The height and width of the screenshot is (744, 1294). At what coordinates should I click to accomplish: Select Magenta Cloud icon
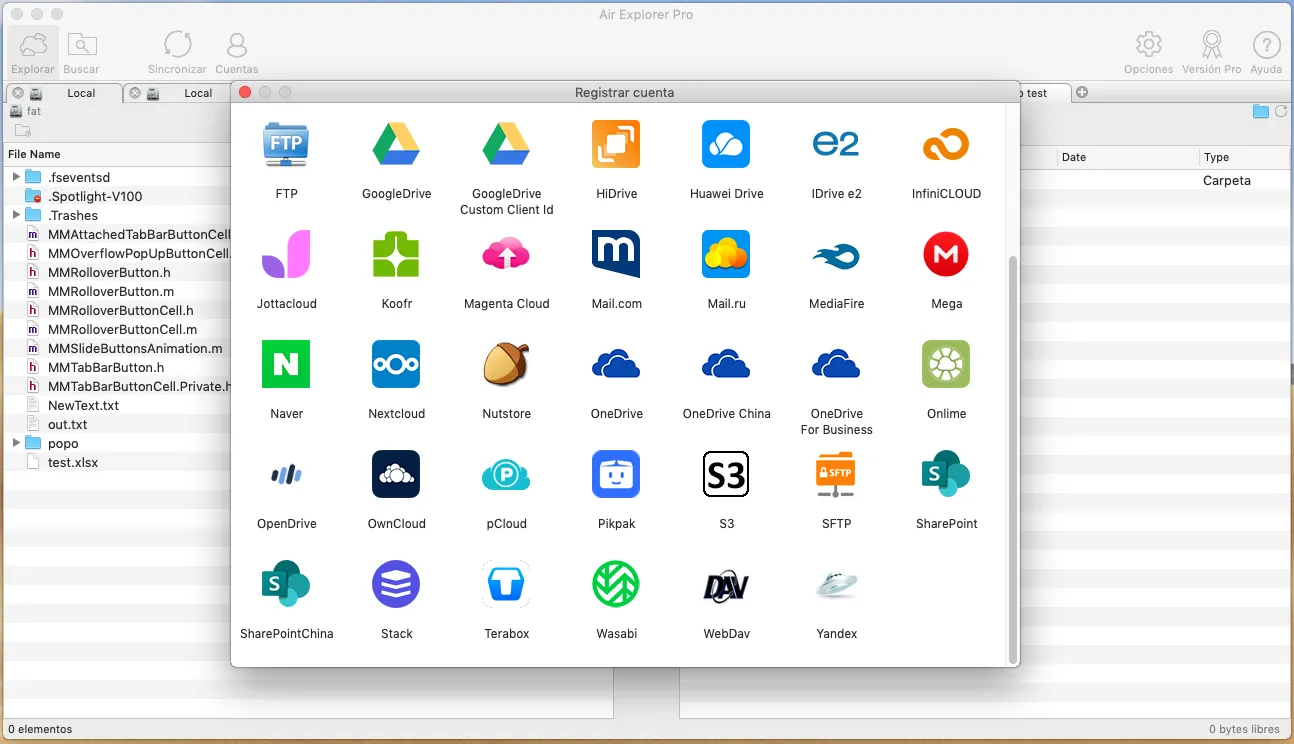click(506, 254)
